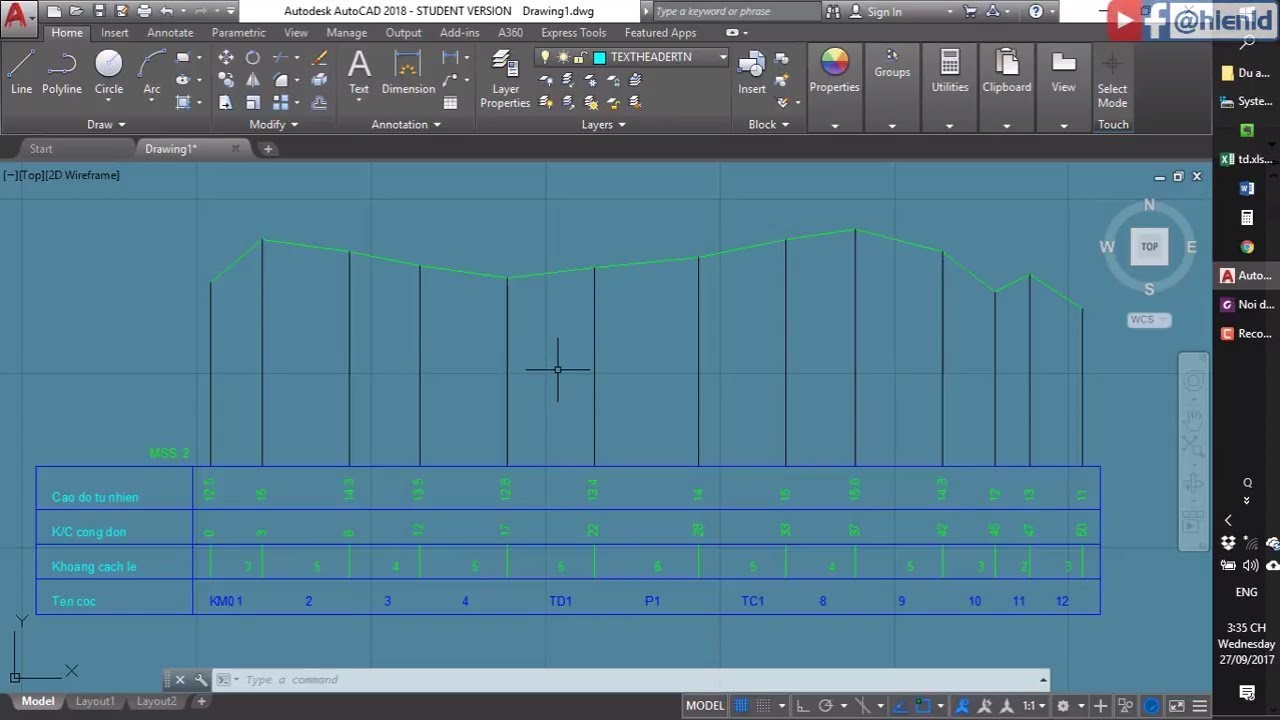Open Layer Properties manager
The image size is (1280, 720).
click(x=505, y=78)
